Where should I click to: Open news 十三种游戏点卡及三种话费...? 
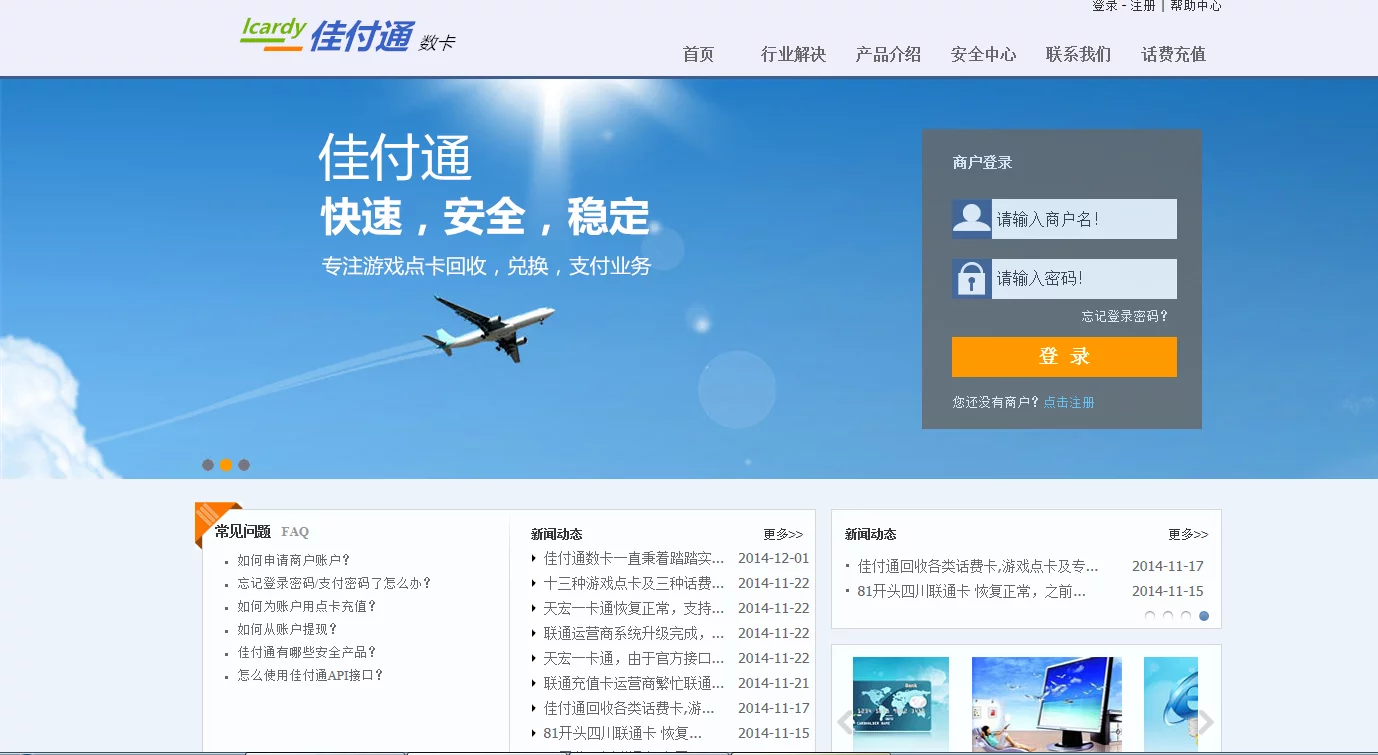pos(634,583)
